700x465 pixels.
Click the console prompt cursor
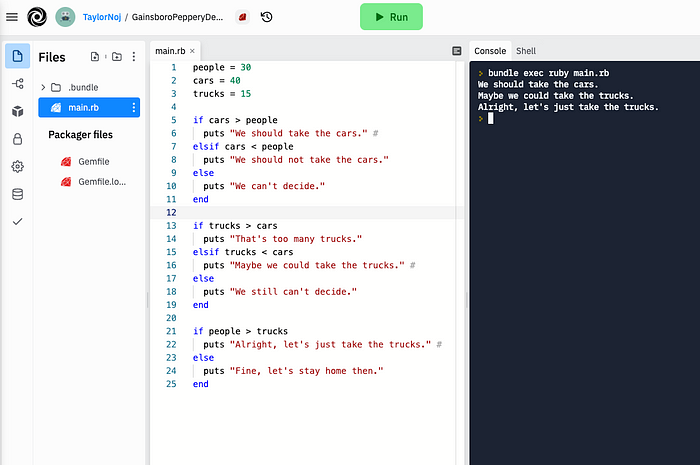pyautogui.click(x=491, y=118)
